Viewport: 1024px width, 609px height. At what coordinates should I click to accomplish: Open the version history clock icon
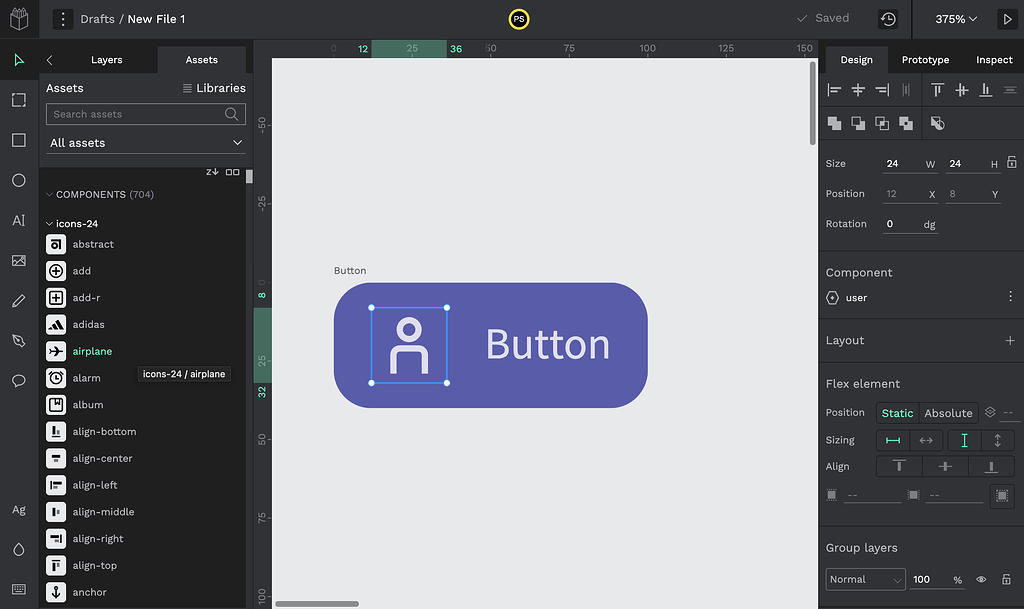887,19
